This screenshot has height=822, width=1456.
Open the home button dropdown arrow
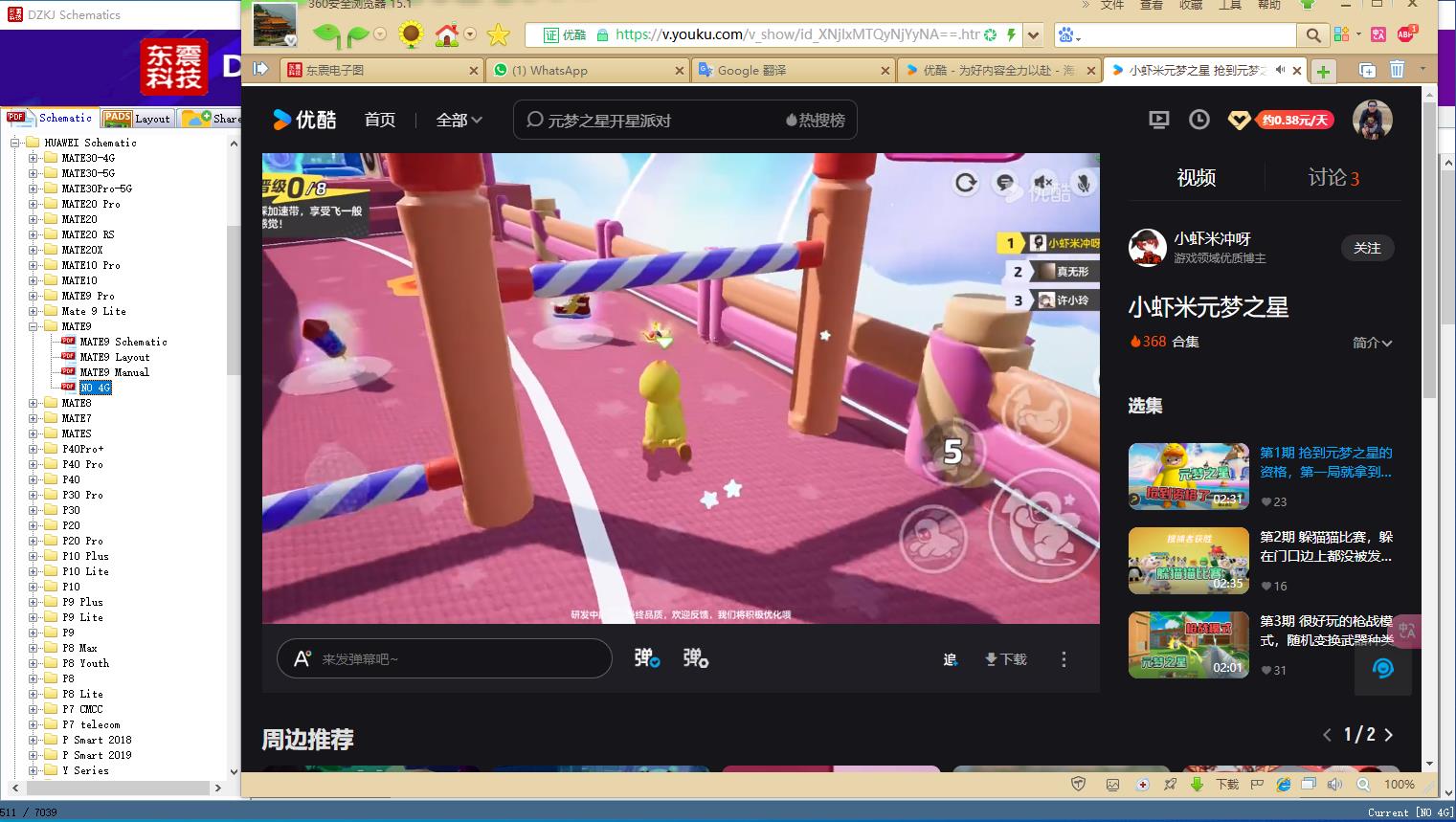[470, 35]
